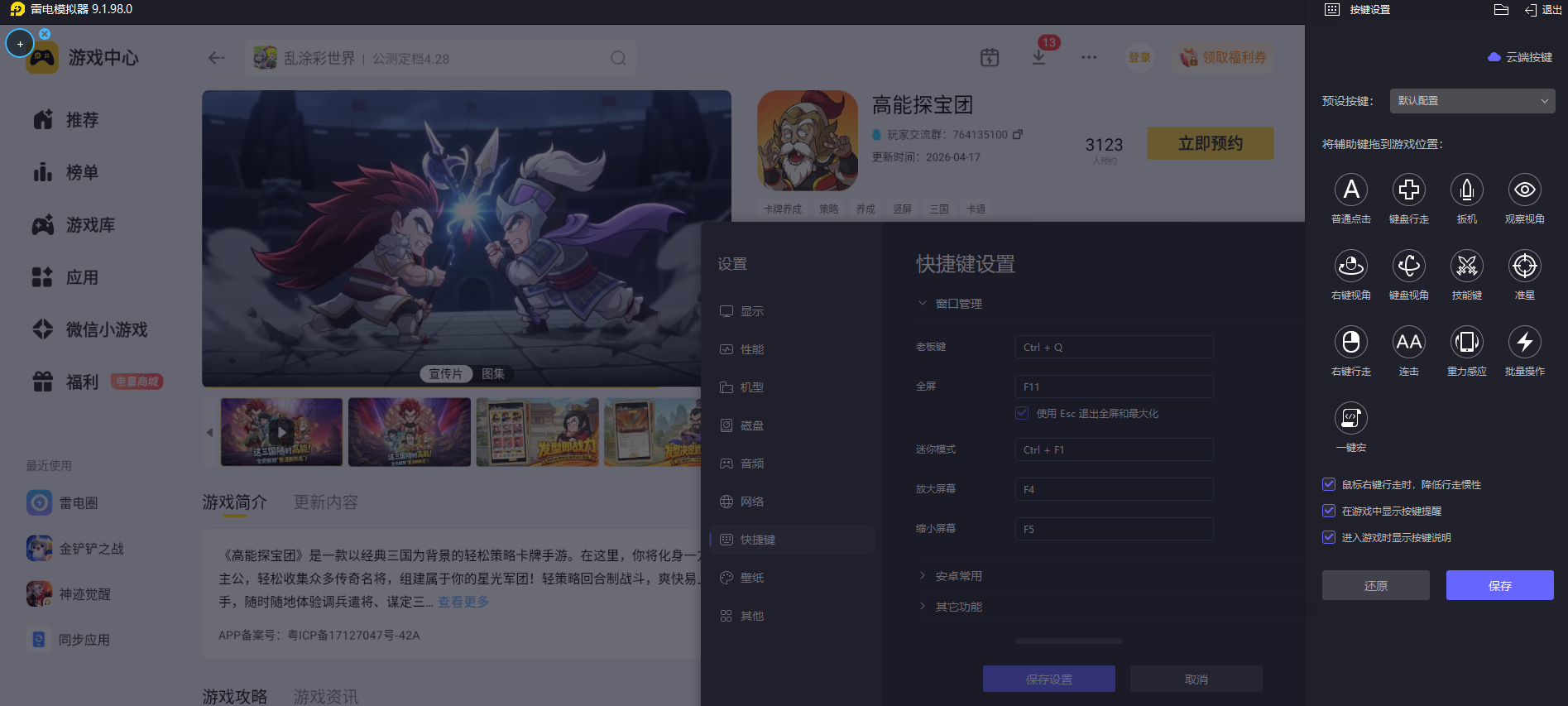Image resolution: width=1568 pixels, height=706 pixels.
Task: Select the 一键宏 macro script icon
Action: click(1351, 419)
